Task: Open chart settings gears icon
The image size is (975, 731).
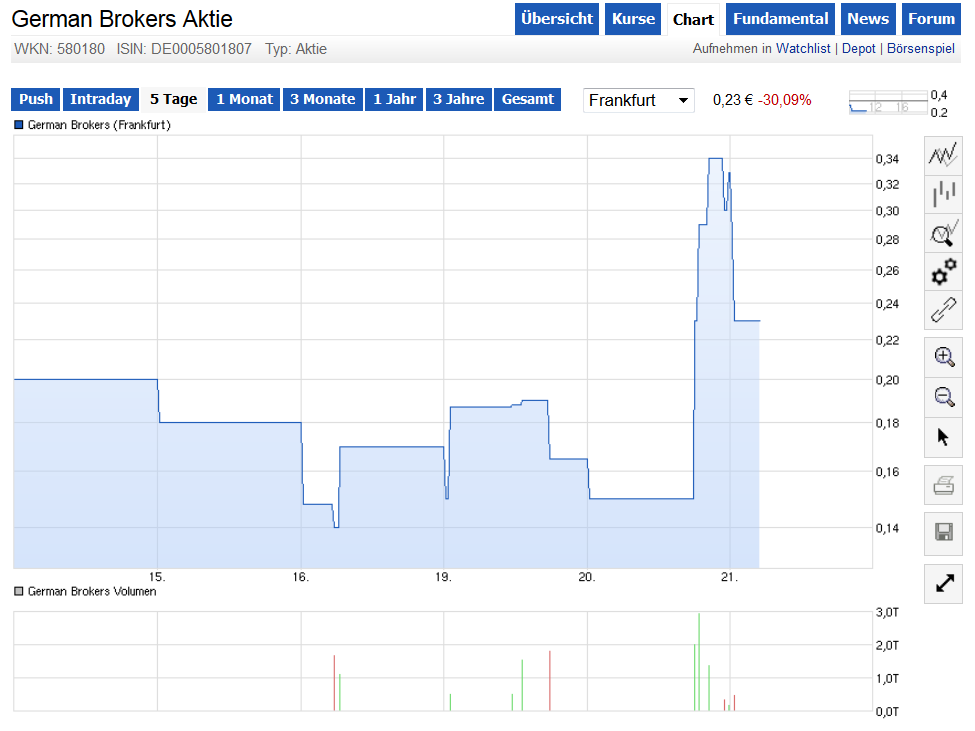Action: [x=943, y=272]
